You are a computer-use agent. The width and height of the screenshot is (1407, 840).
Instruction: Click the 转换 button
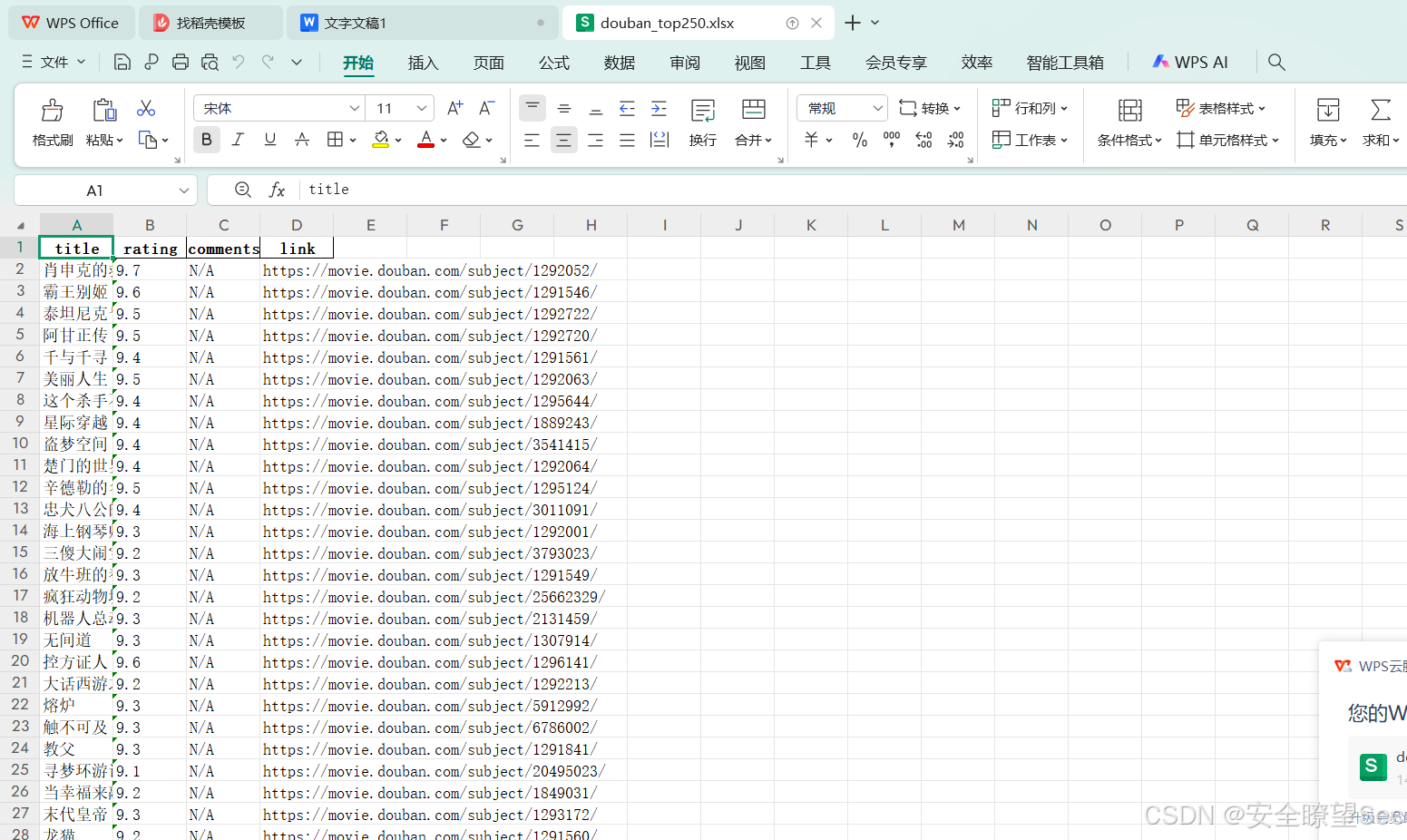[929, 108]
